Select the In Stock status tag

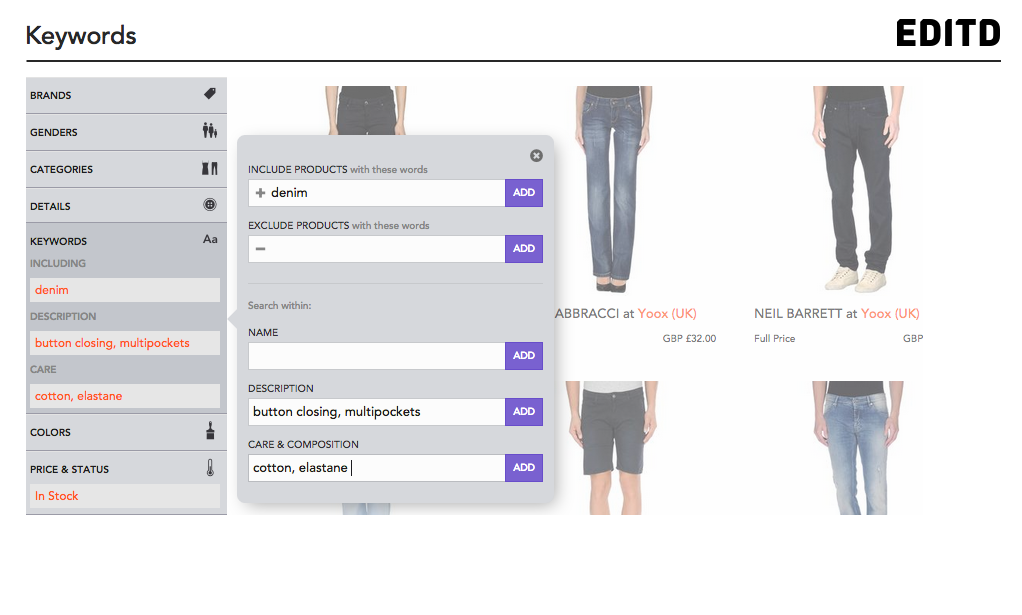click(x=124, y=496)
